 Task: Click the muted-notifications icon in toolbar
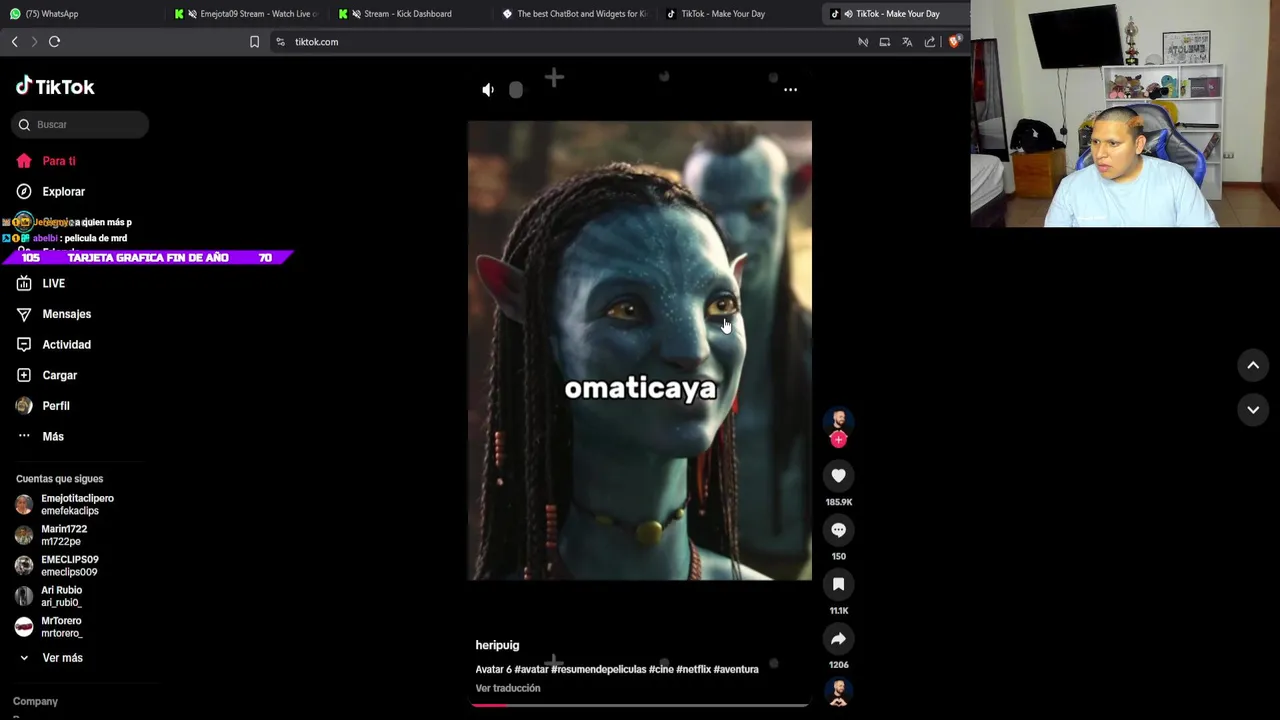[x=863, y=42]
